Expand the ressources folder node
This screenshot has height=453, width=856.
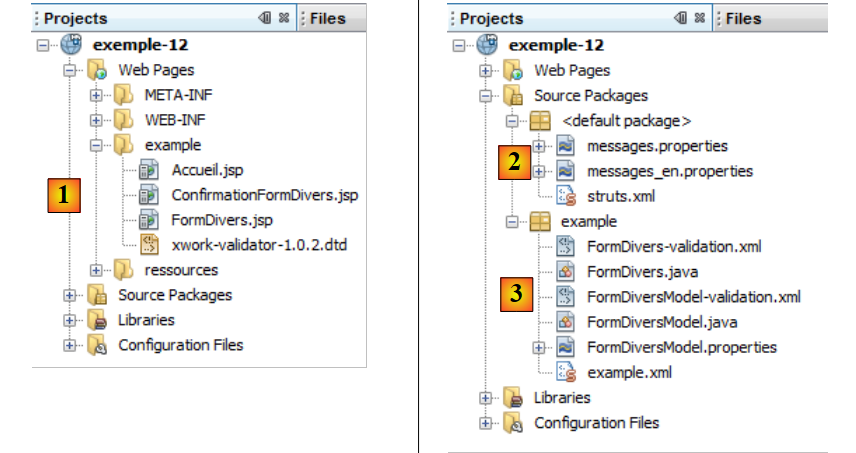(97, 269)
